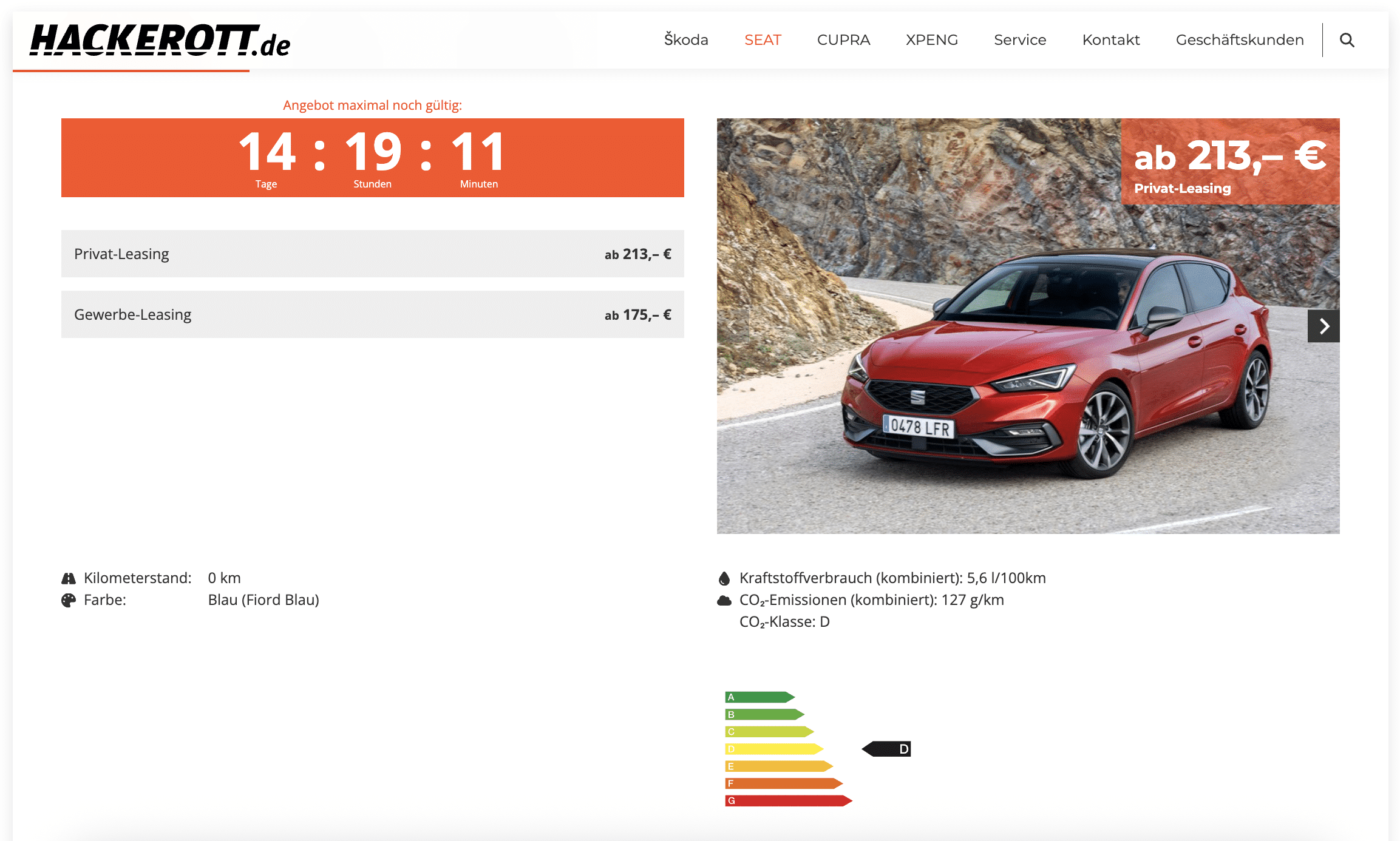This screenshot has width=1400, height=841.
Task: Click the offer countdown timer banner
Action: point(372,158)
